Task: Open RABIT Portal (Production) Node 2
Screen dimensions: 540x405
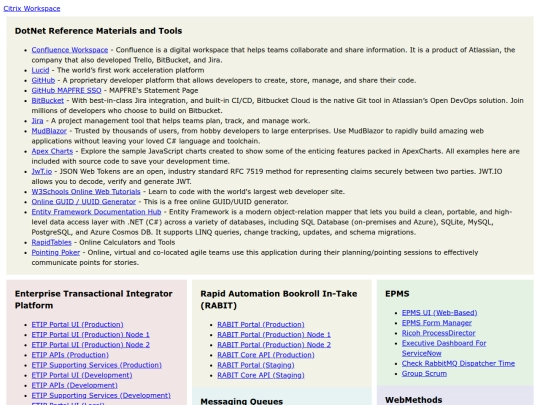Action: pos(274,345)
